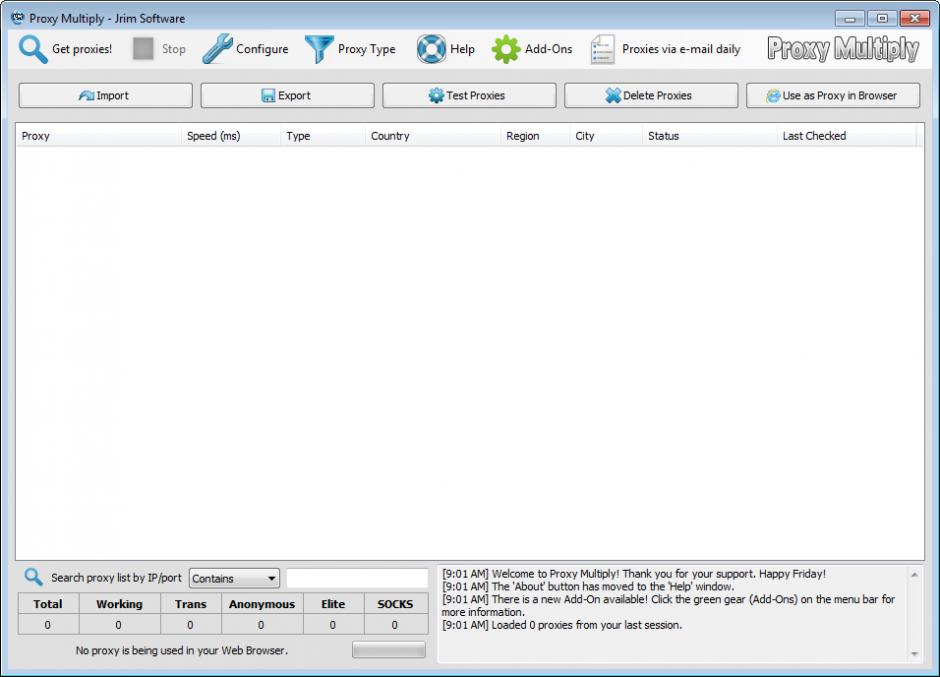The height and width of the screenshot is (677, 940).
Task: Open Configure with the wrench icon
Action: (x=217, y=49)
